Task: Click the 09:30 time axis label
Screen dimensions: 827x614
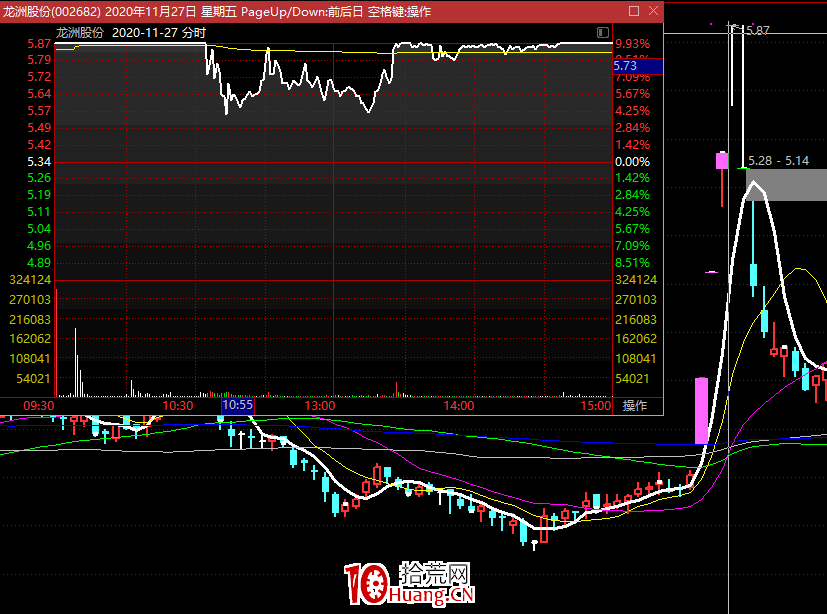Action: click(x=39, y=406)
